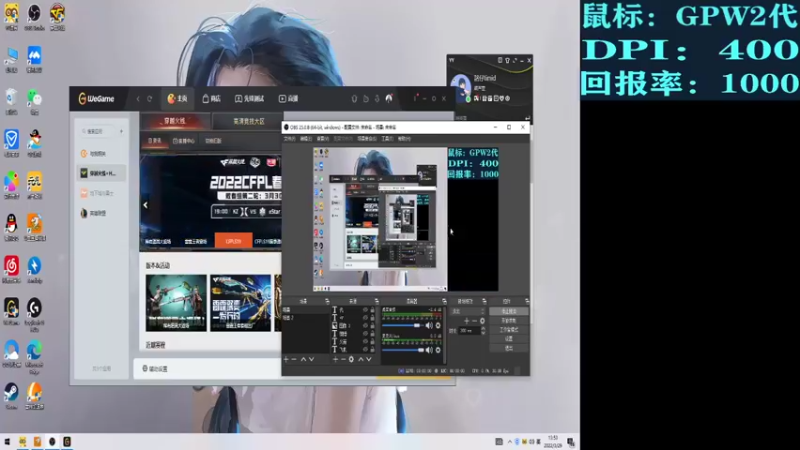Remove selected scene in OBS
The width and height of the screenshot is (800, 450).
(294, 360)
